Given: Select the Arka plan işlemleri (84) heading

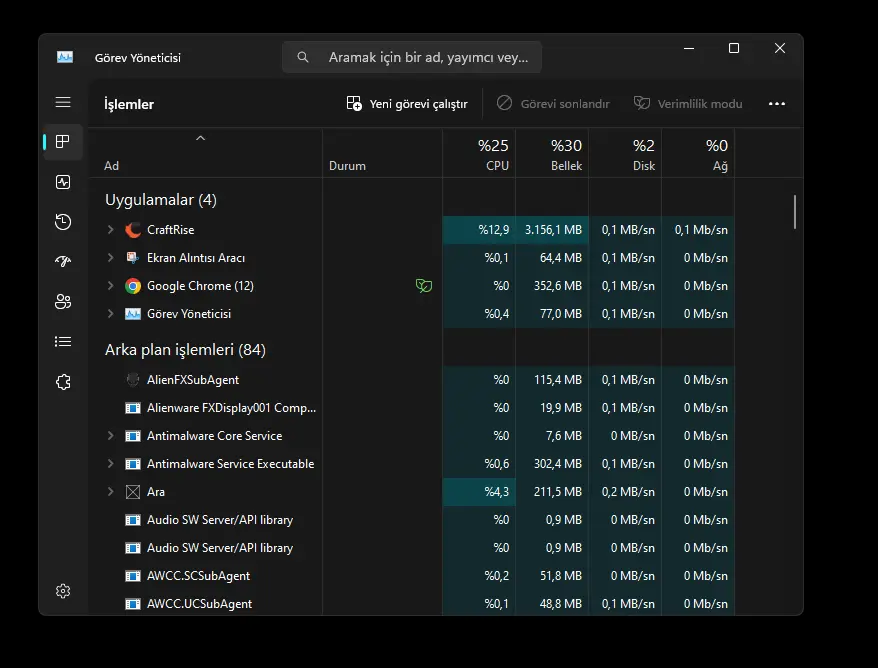Looking at the screenshot, I should click(x=185, y=350).
